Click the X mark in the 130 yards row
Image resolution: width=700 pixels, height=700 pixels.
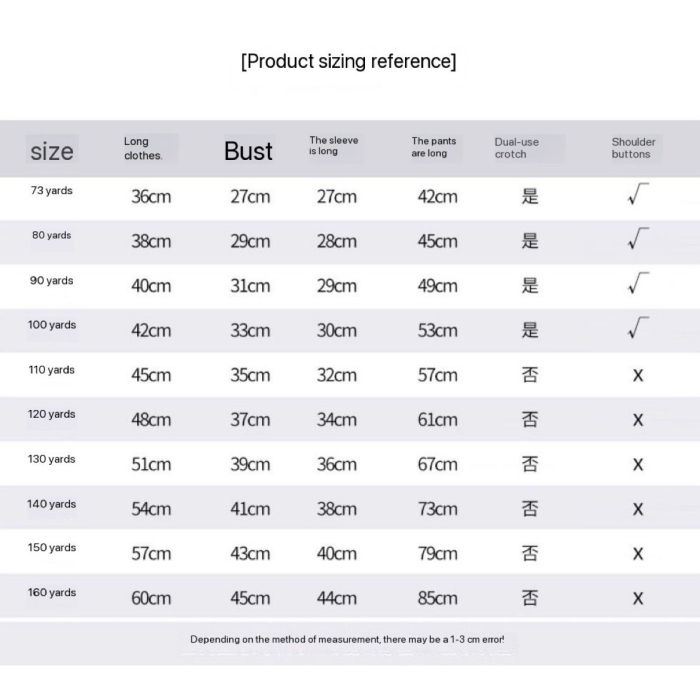tap(638, 464)
